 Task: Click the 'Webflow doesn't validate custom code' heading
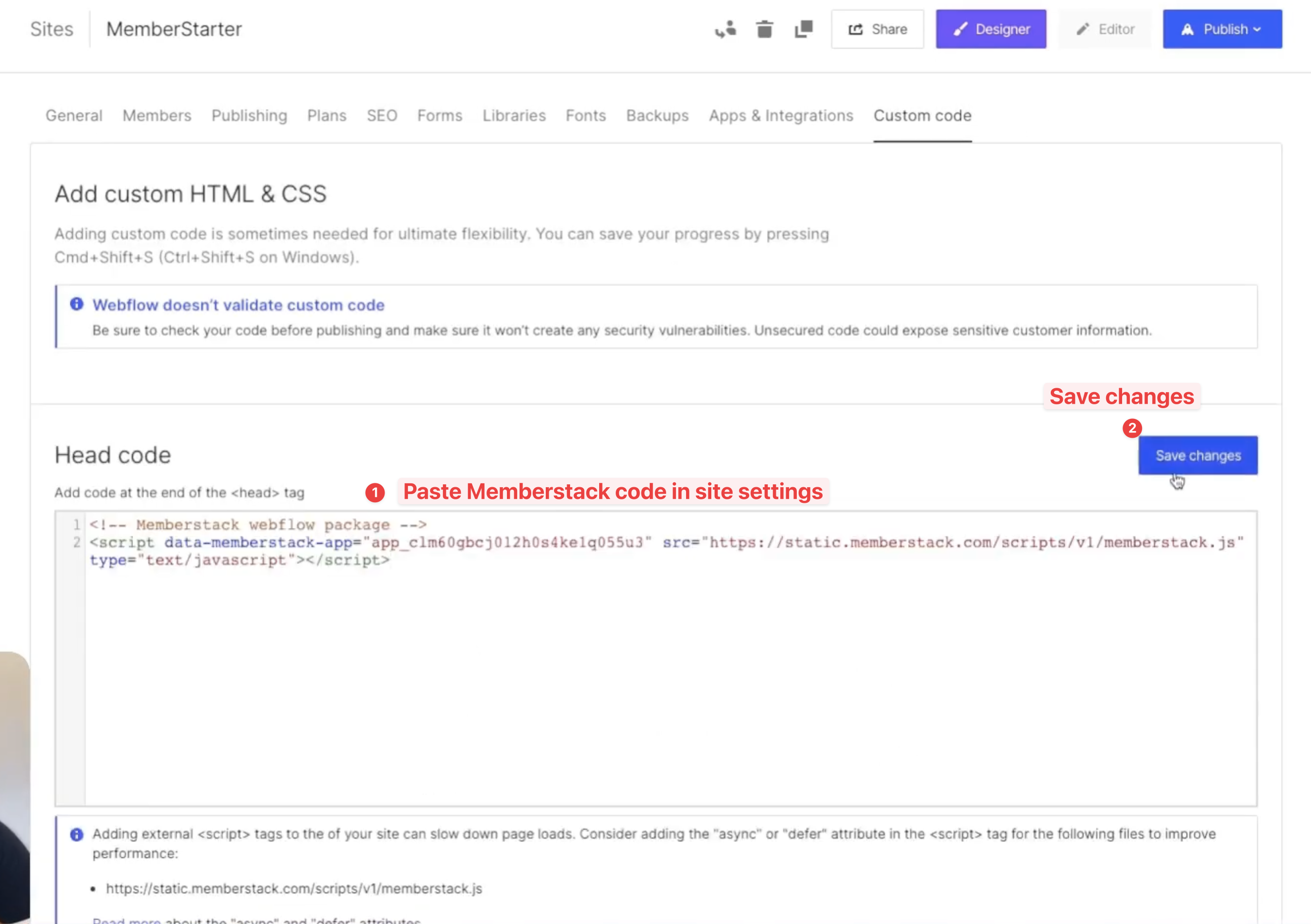click(x=239, y=305)
